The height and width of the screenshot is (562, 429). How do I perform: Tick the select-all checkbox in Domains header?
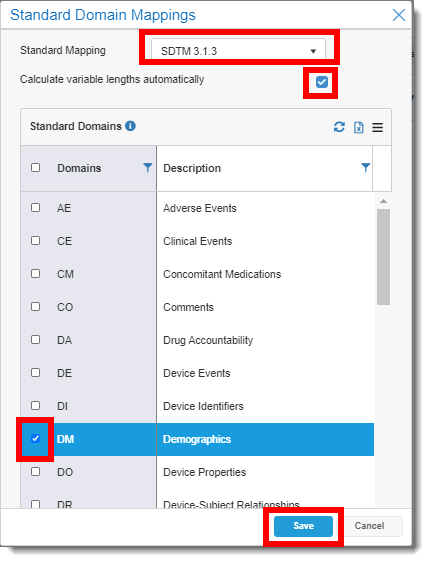point(35,167)
